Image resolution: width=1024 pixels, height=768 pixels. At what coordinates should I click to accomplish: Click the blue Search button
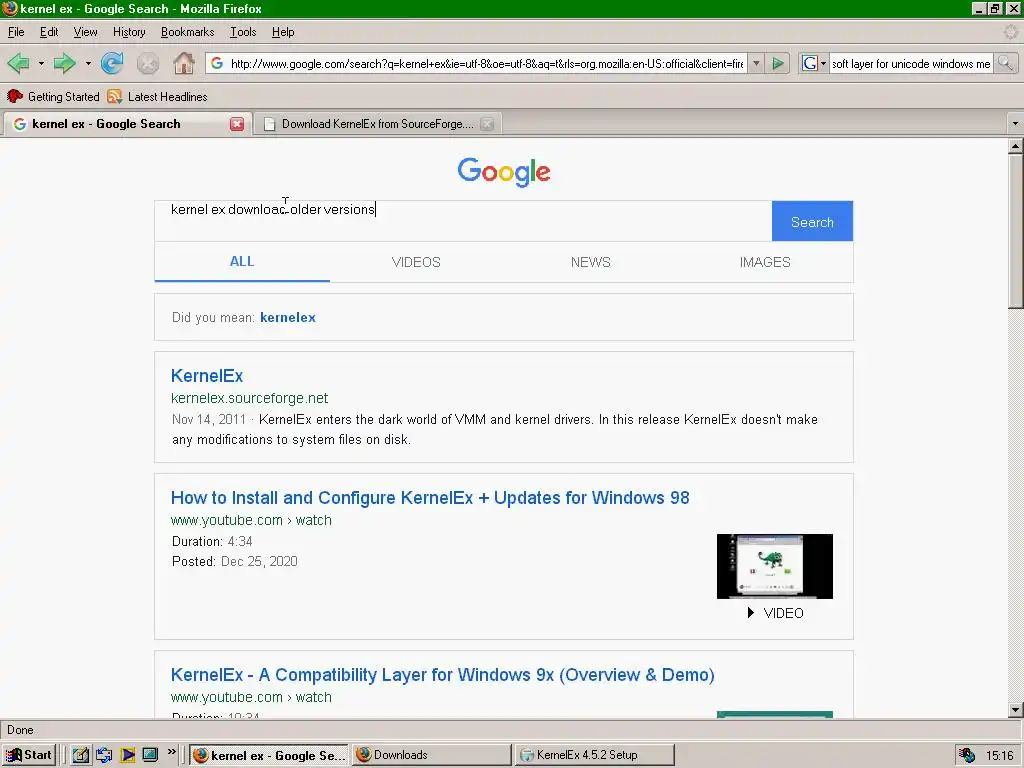point(812,221)
